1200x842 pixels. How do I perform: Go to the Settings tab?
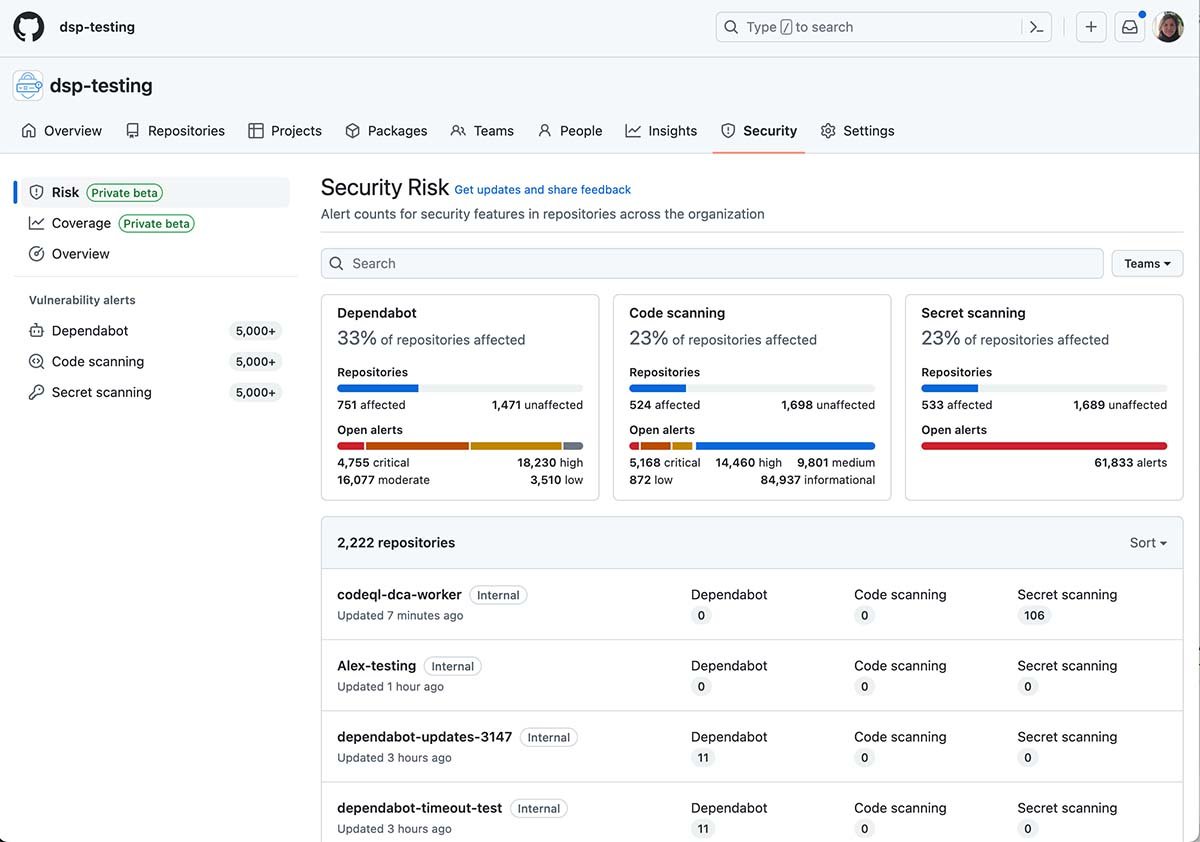(x=857, y=131)
